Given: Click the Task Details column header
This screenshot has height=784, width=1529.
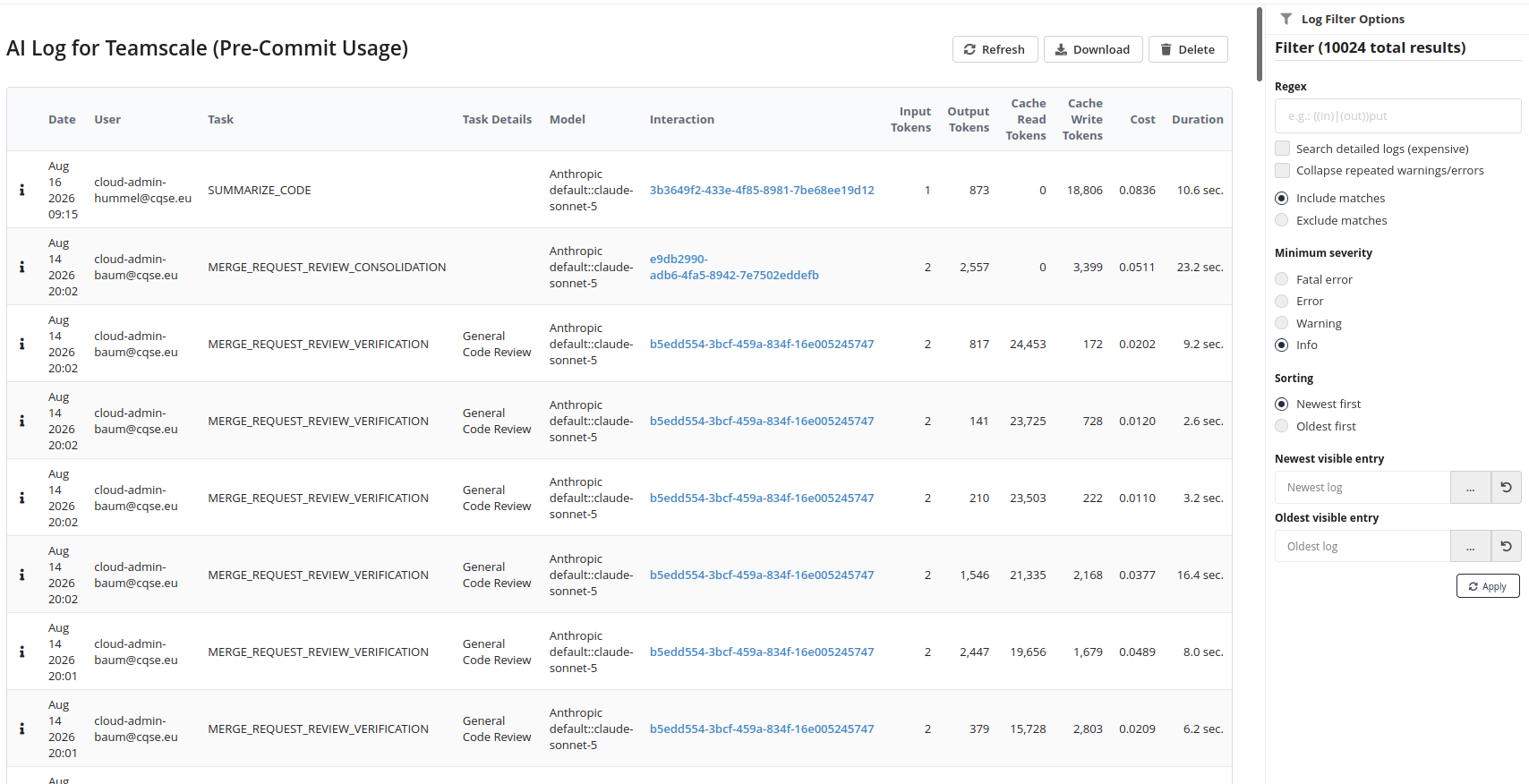Looking at the screenshot, I should pos(497,119).
